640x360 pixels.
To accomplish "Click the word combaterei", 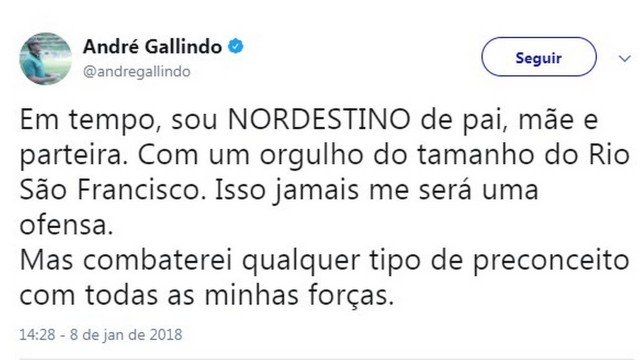I will tap(158, 260).
